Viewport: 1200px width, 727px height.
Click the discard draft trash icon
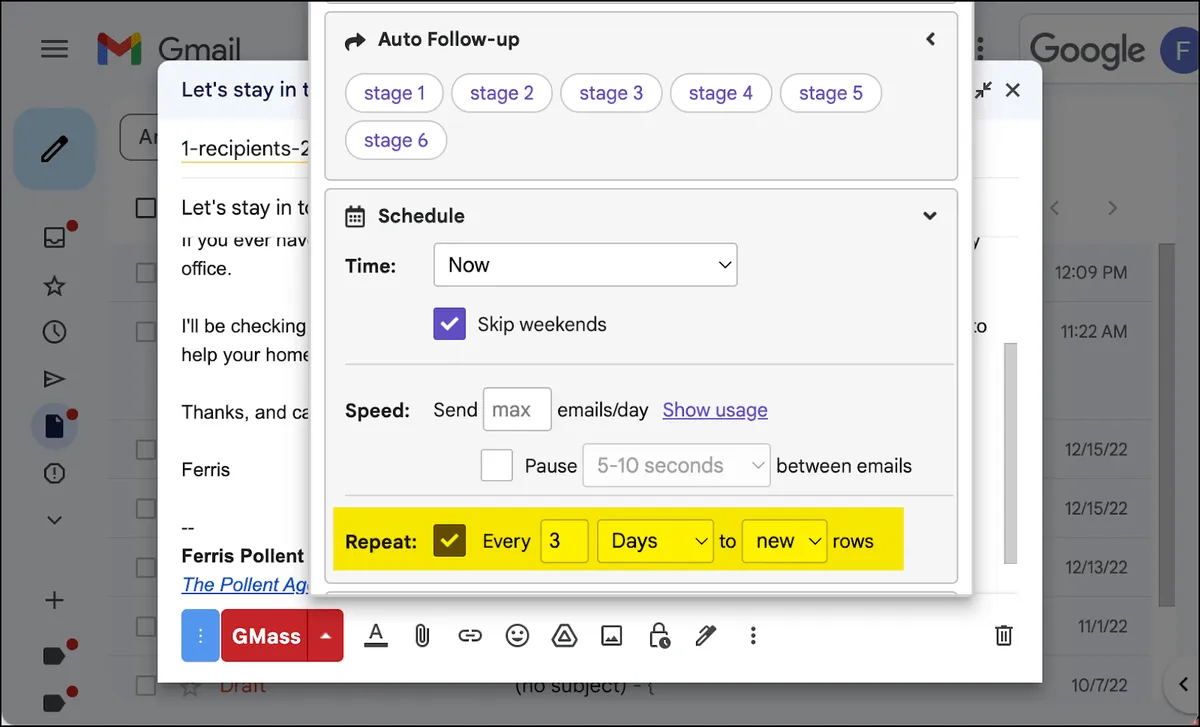pos(1005,635)
